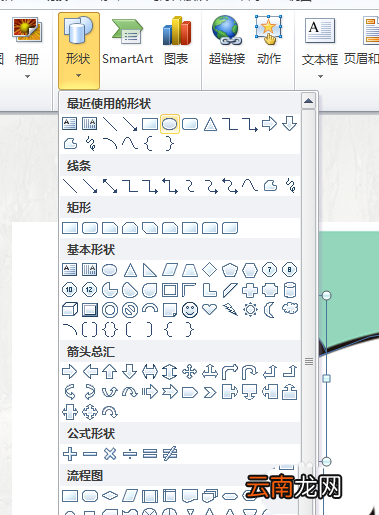Screen dimensions: 379x515
Task: Select the document shape in 流程图
Action: pyautogui.click(x=190, y=496)
